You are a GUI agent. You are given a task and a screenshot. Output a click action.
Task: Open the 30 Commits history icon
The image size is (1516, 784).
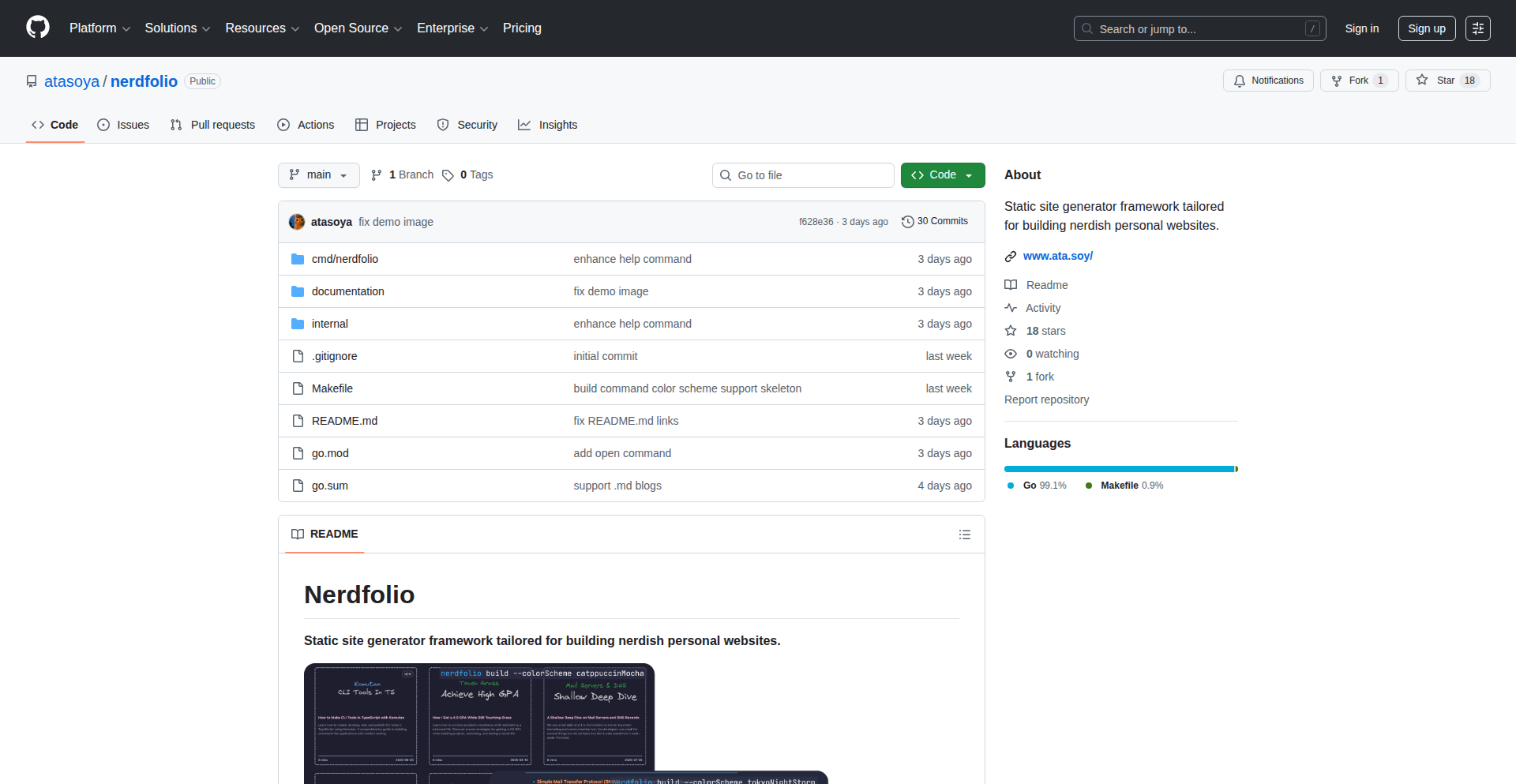(907, 222)
